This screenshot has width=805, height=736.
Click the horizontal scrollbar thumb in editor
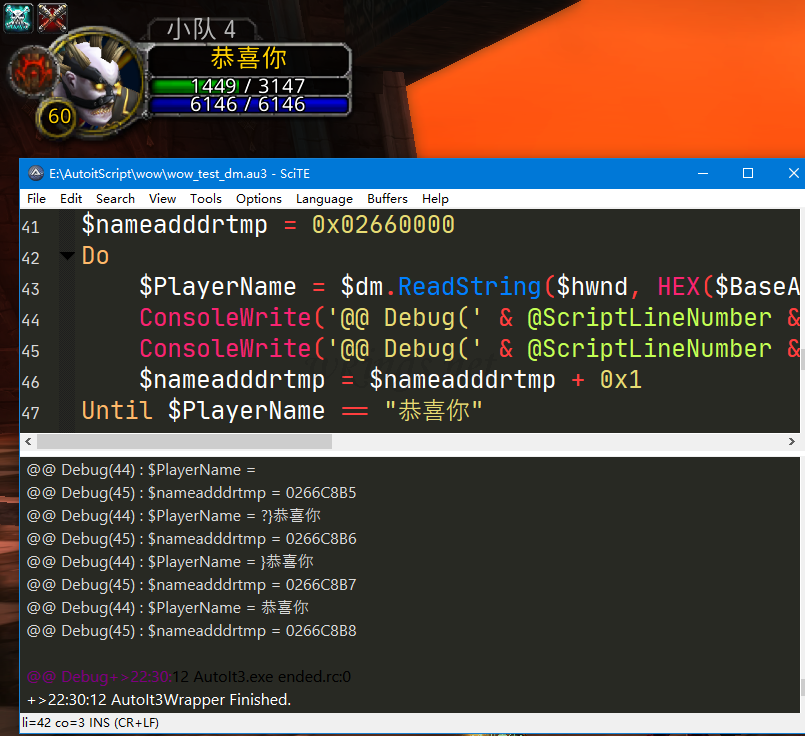click(184, 441)
